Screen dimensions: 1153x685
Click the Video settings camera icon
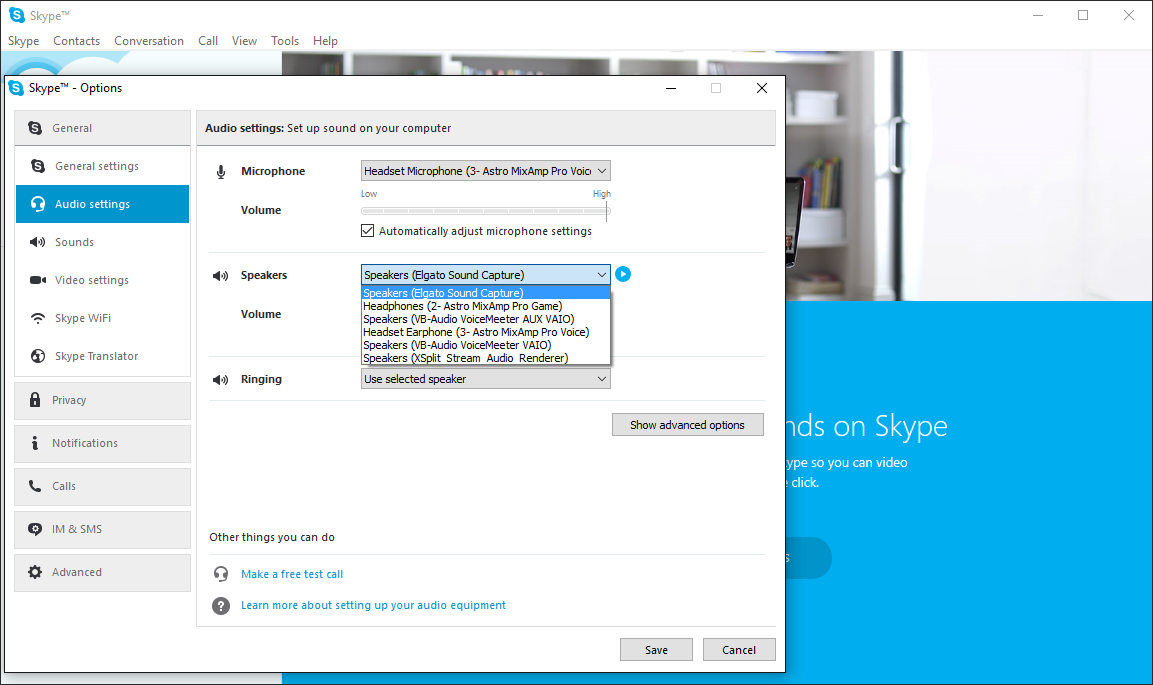pos(38,280)
